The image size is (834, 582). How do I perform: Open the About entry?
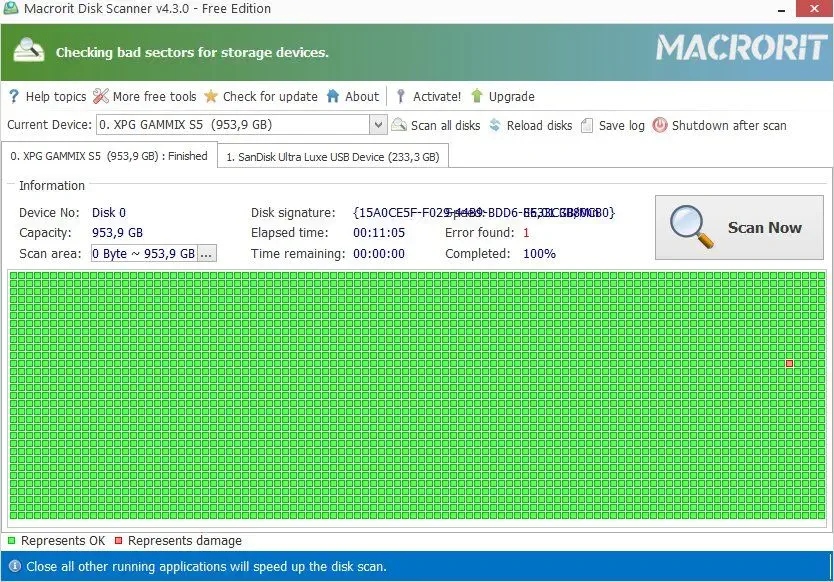pyautogui.click(x=362, y=96)
